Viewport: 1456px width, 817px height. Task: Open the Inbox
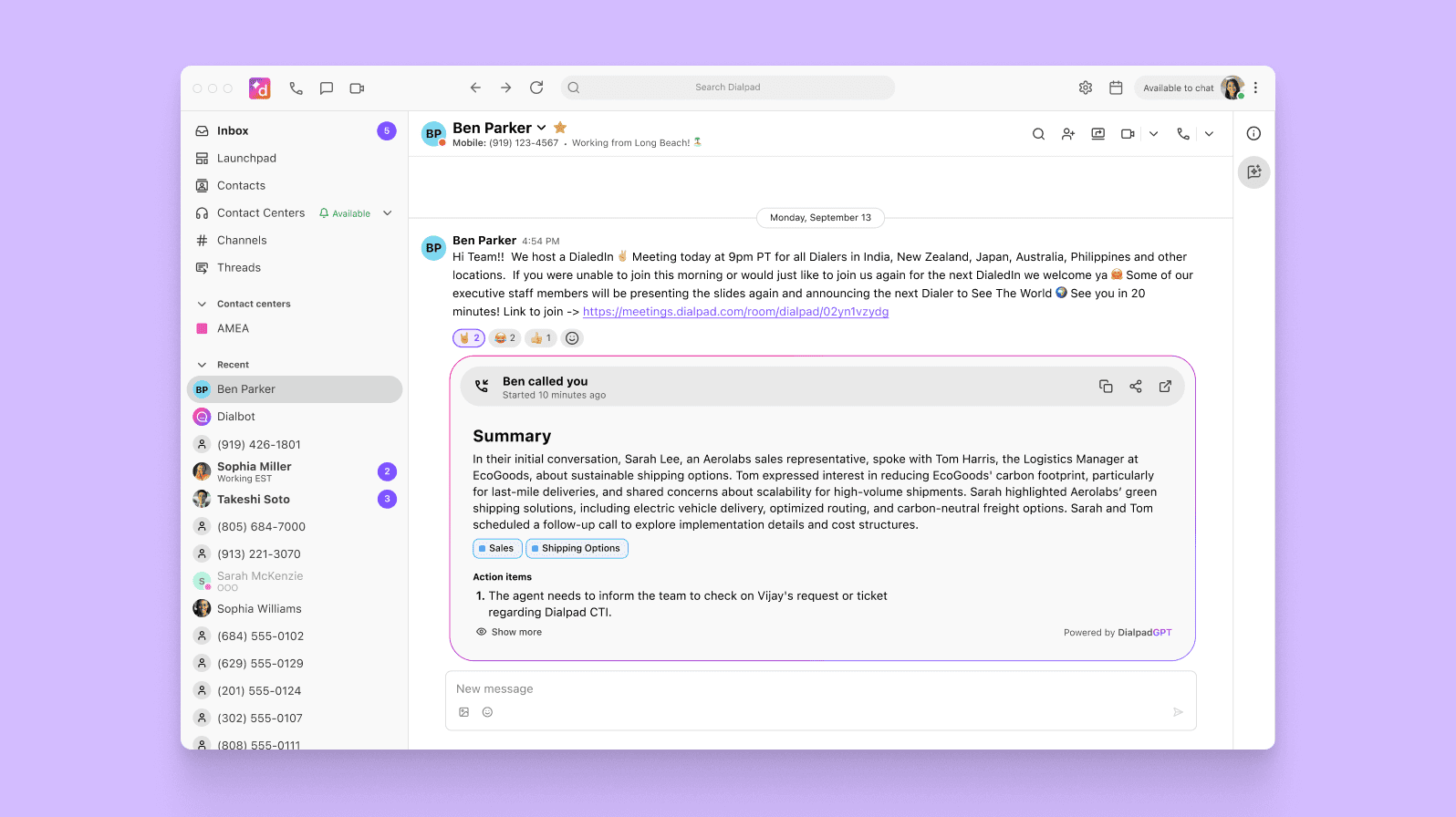[x=233, y=131]
